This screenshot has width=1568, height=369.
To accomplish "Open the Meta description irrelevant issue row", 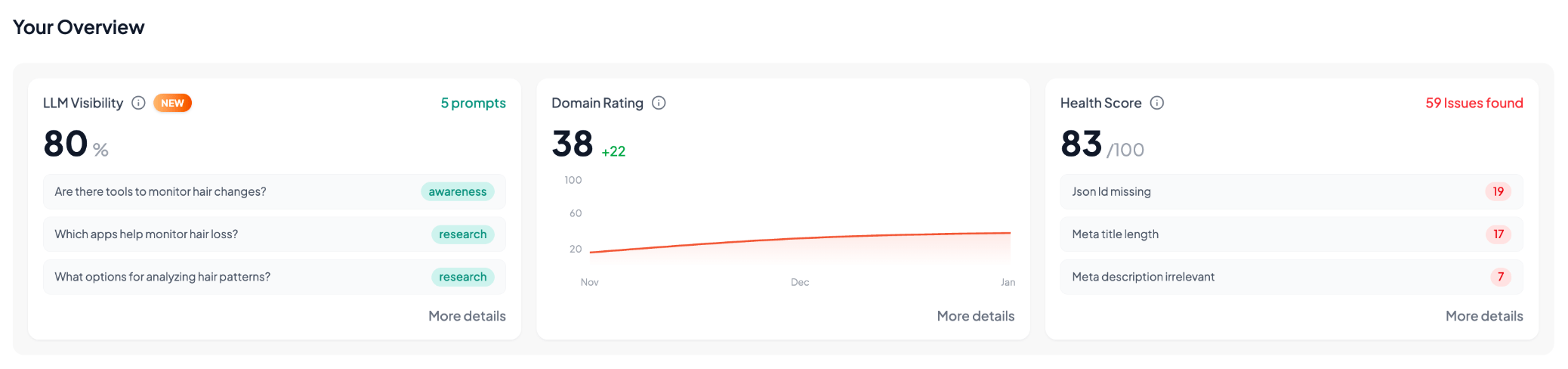I will click(x=1143, y=277).
